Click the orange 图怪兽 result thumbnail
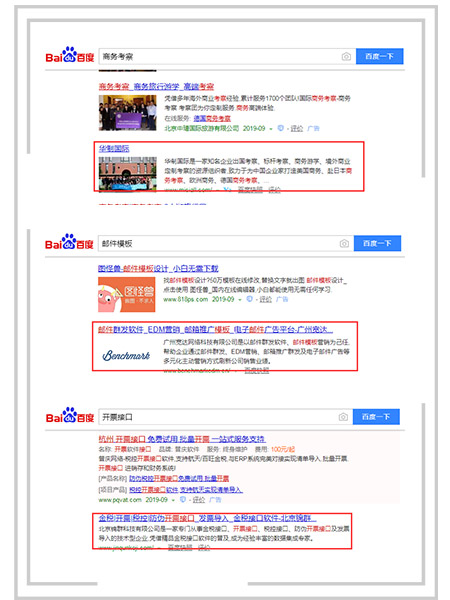The width and height of the screenshot is (450, 600). click(127, 295)
